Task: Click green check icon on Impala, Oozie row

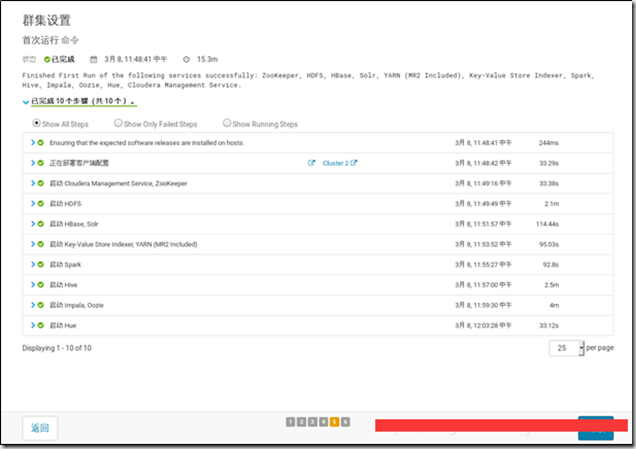Action: [x=41, y=305]
